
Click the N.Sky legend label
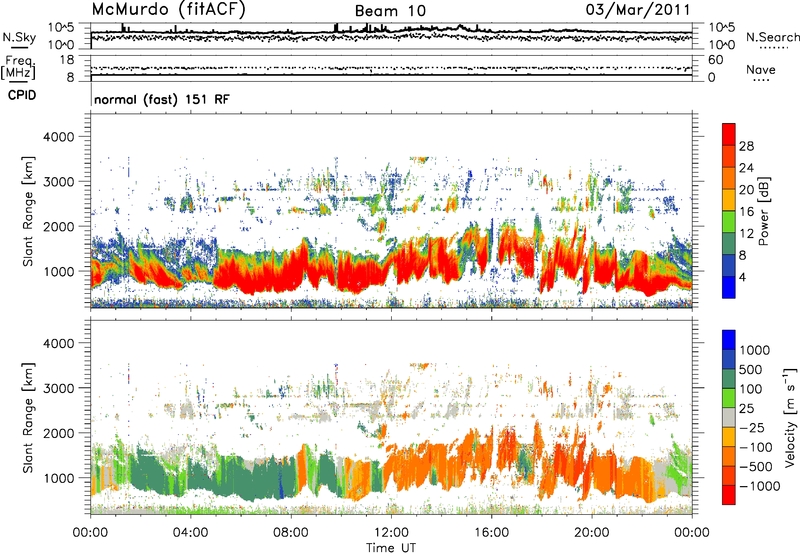[x=19, y=37]
